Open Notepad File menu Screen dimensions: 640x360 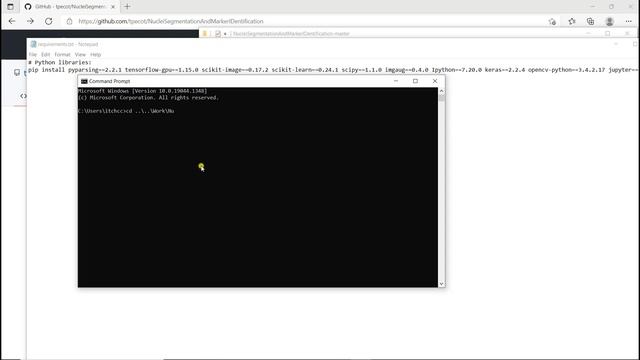33,54
